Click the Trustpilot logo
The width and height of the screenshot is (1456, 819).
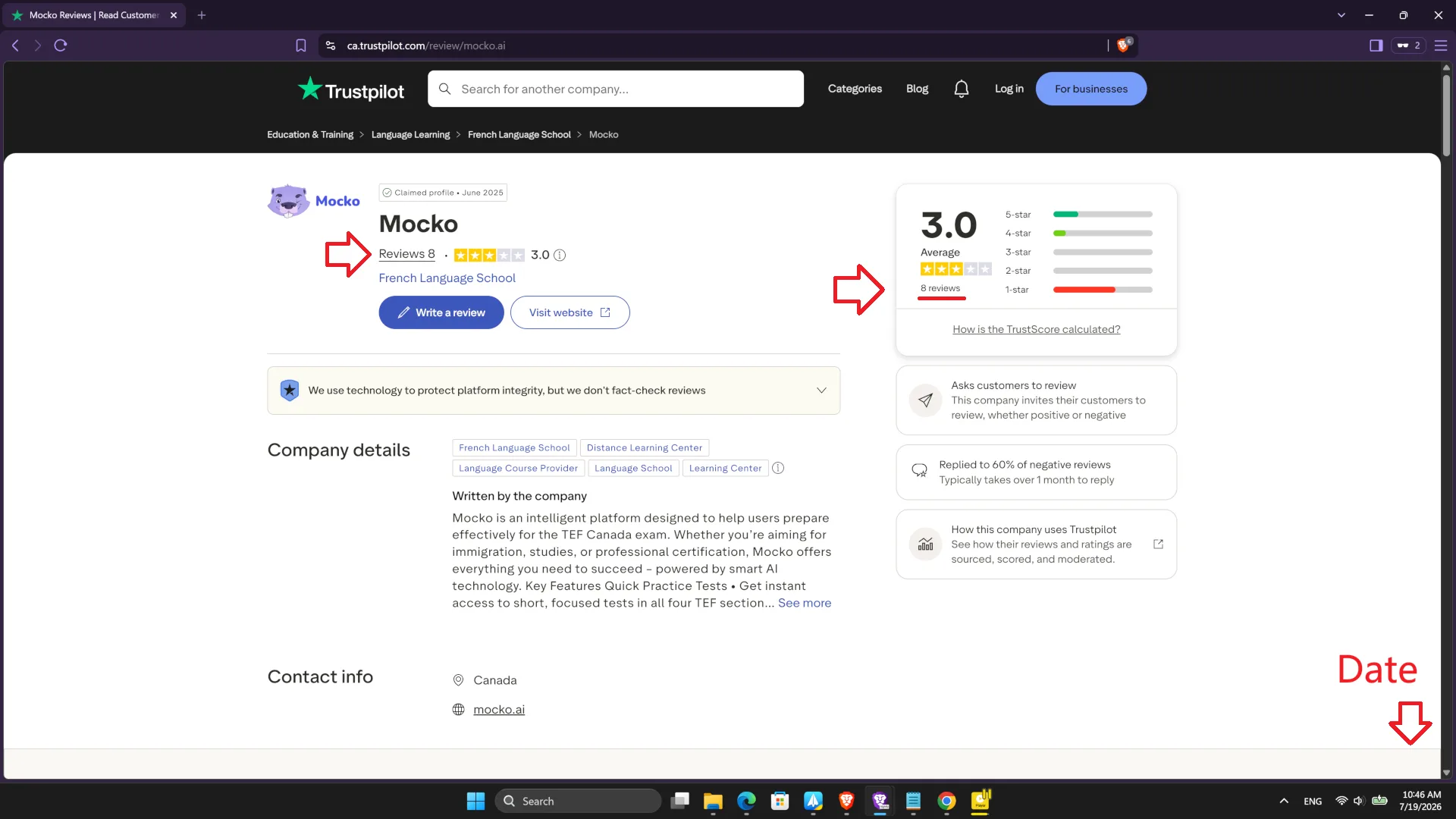tap(350, 89)
